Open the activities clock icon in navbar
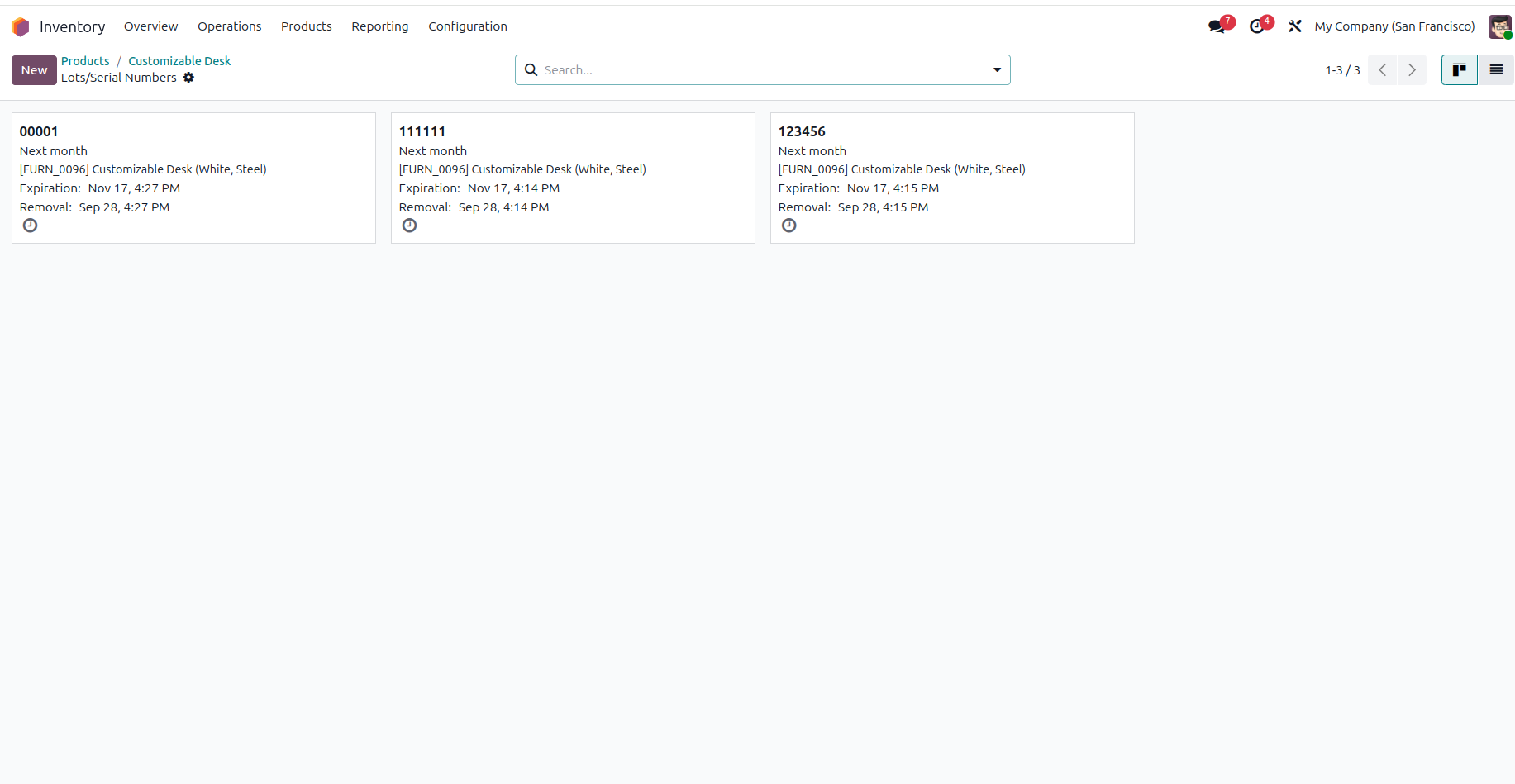The width and height of the screenshot is (1515, 784). coord(1257,26)
